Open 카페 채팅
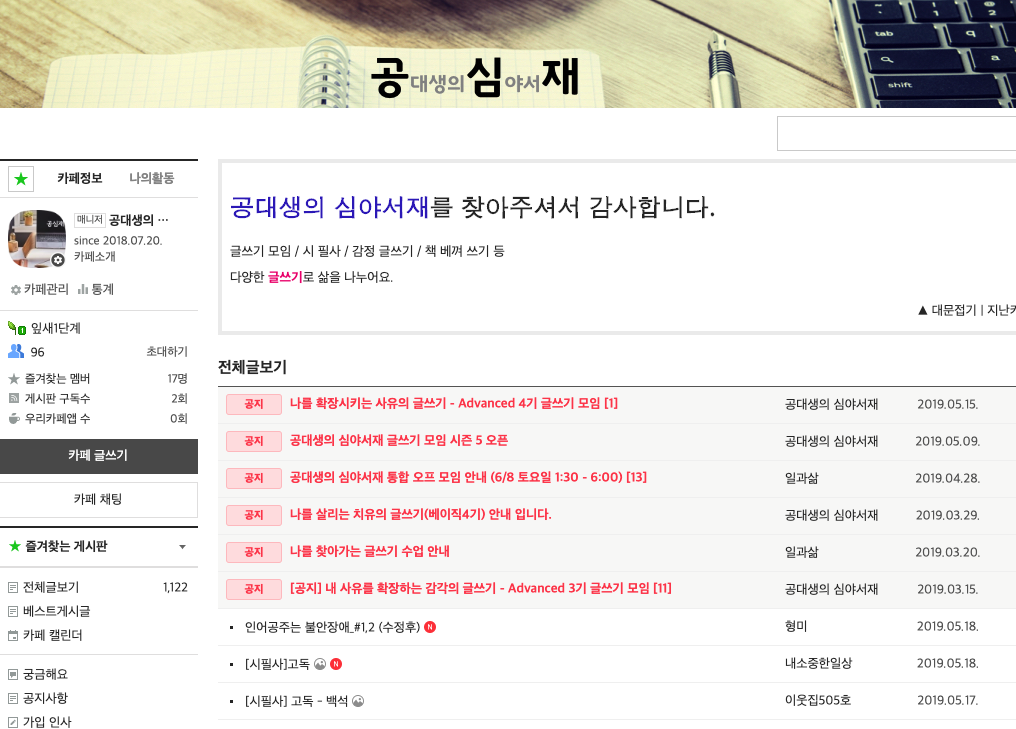This screenshot has width=1016, height=729. click(x=97, y=500)
